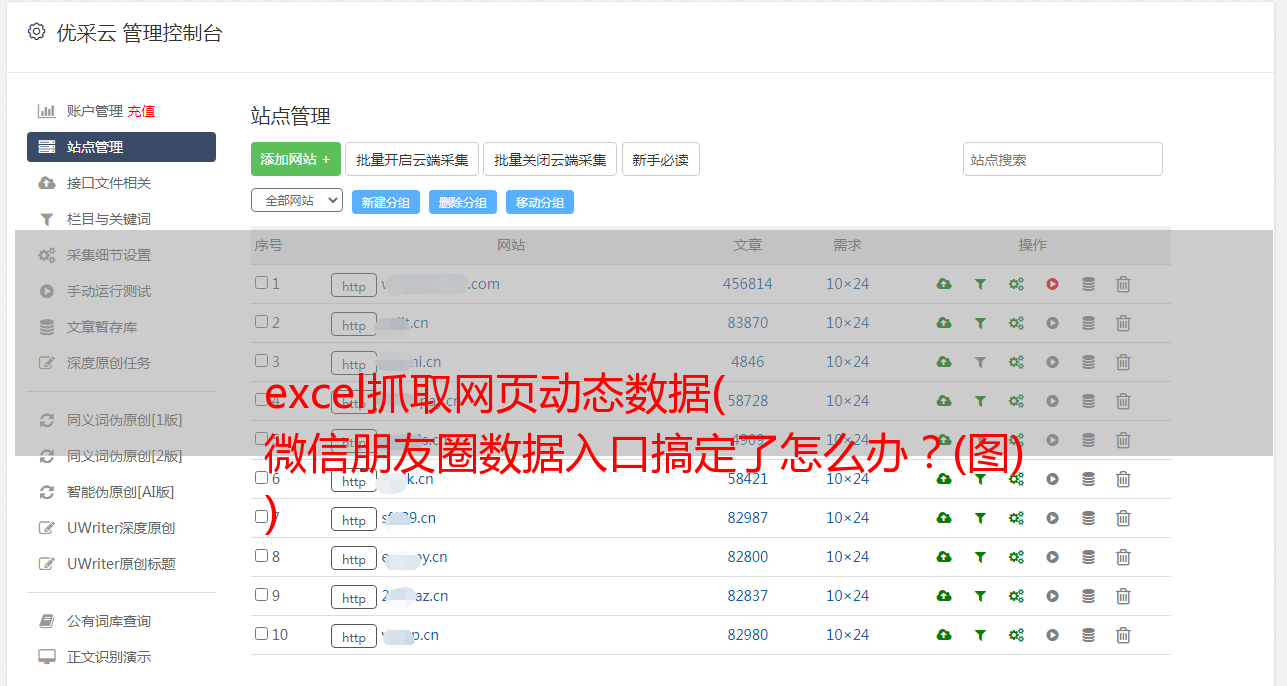Tick the checkbox for row 1

pyautogui.click(x=261, y=283)
